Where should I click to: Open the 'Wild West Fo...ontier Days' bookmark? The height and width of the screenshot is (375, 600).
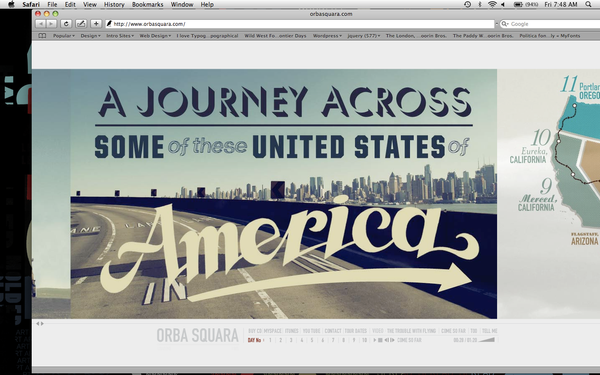pos(275,36)
